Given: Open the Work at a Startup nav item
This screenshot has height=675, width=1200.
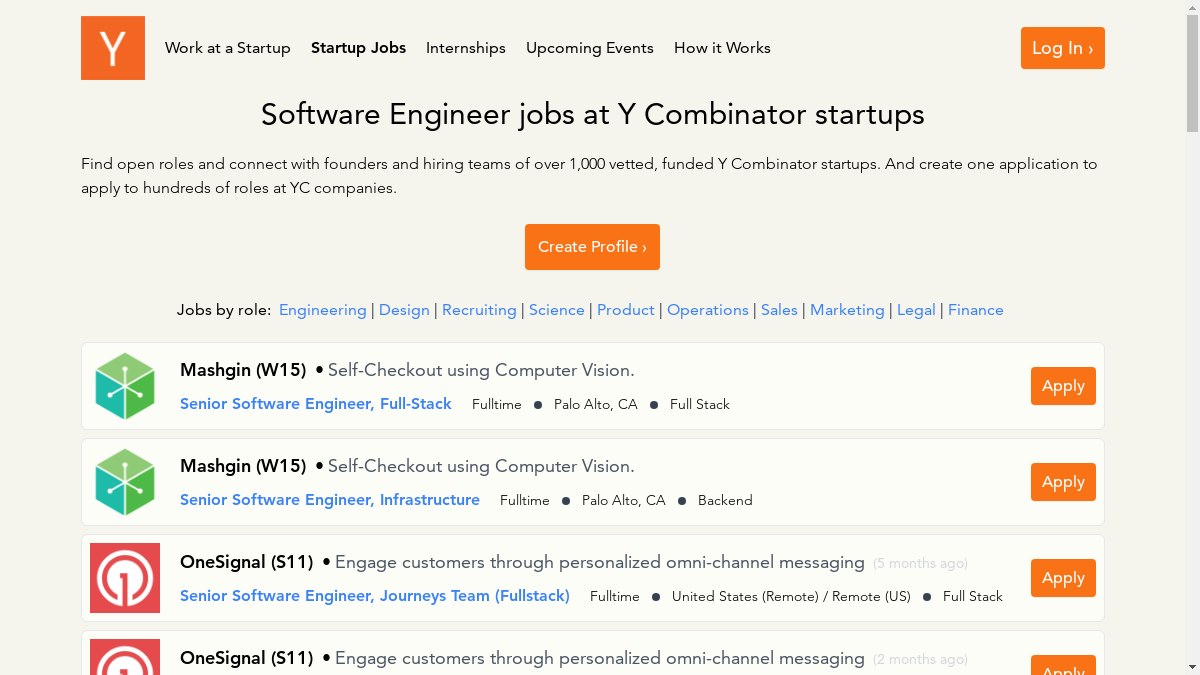Looking at the screenshot, I should click(228, 48).
